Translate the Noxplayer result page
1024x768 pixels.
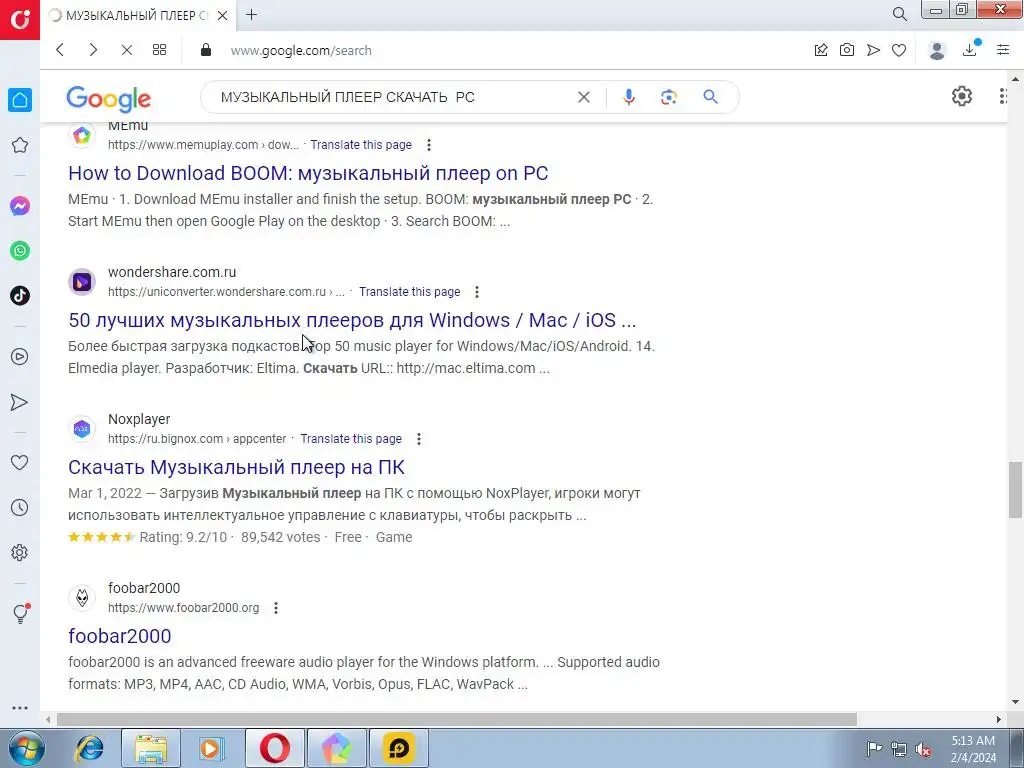pyautogui.click(x=351, y=439)
